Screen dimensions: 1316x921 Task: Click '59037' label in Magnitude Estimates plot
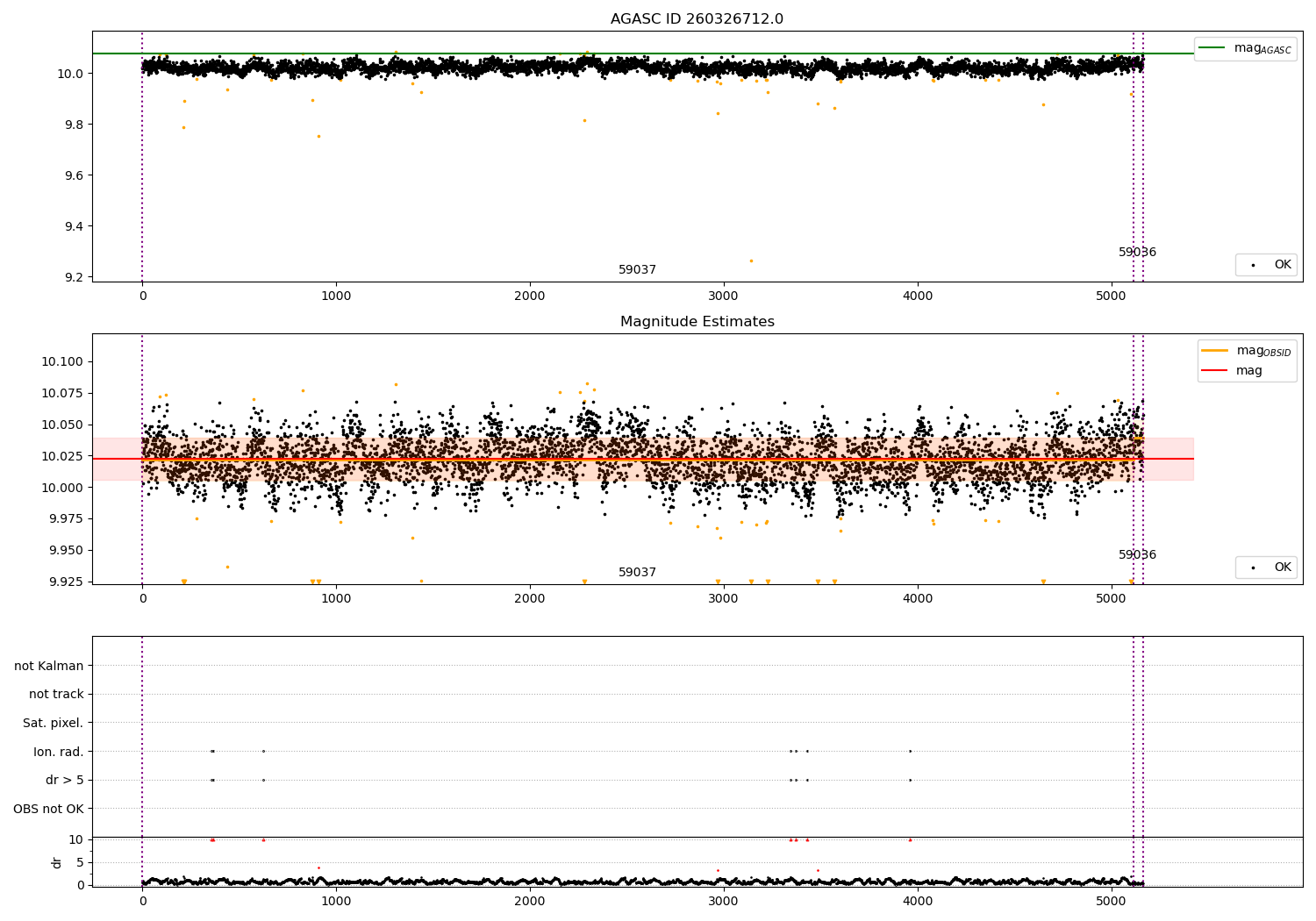[x=637, y=573]
